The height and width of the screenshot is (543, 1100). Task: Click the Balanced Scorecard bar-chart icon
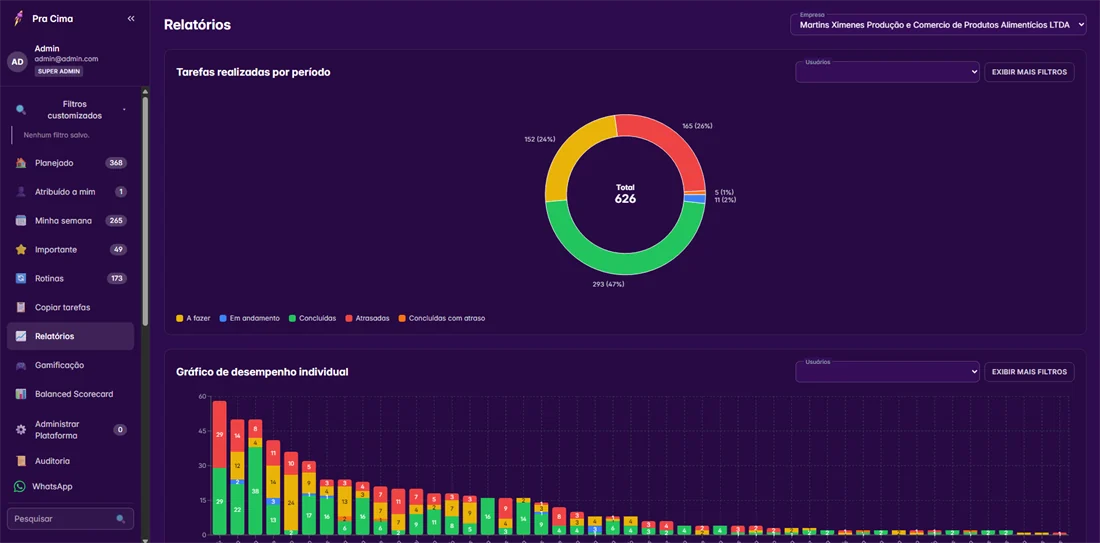pos(21,394)
